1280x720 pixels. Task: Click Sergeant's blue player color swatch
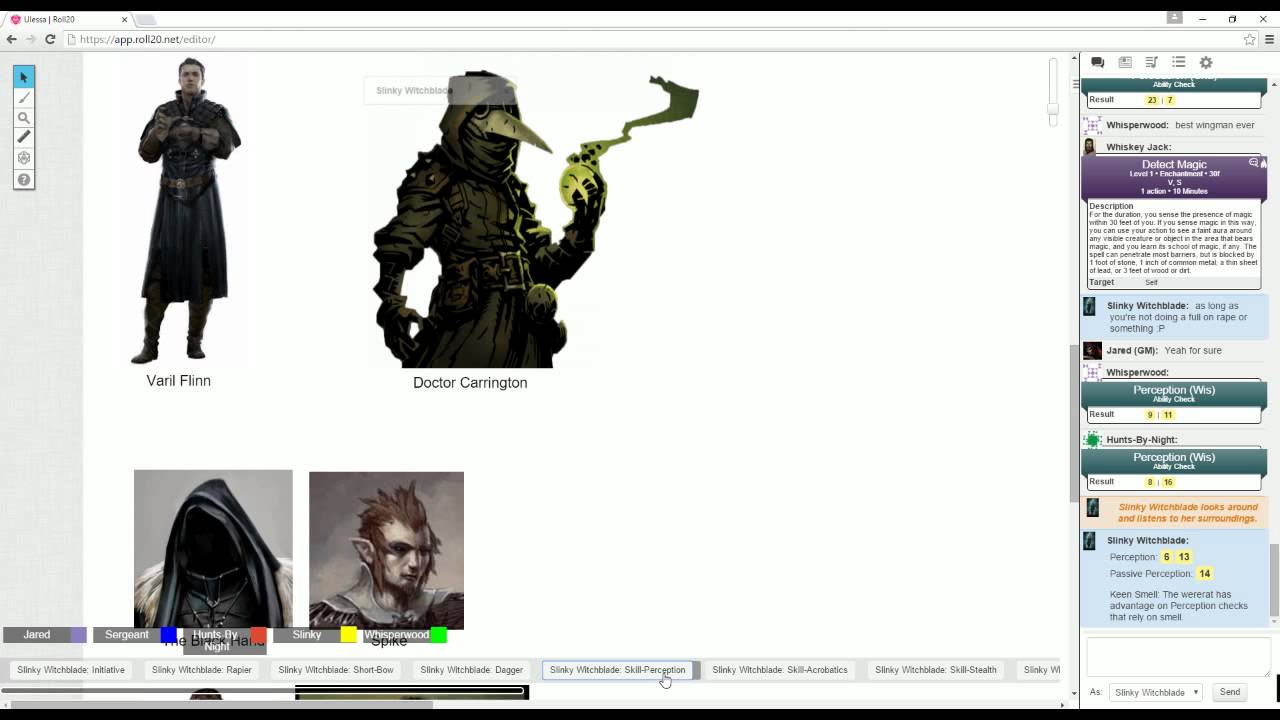[x=168, y=635]
